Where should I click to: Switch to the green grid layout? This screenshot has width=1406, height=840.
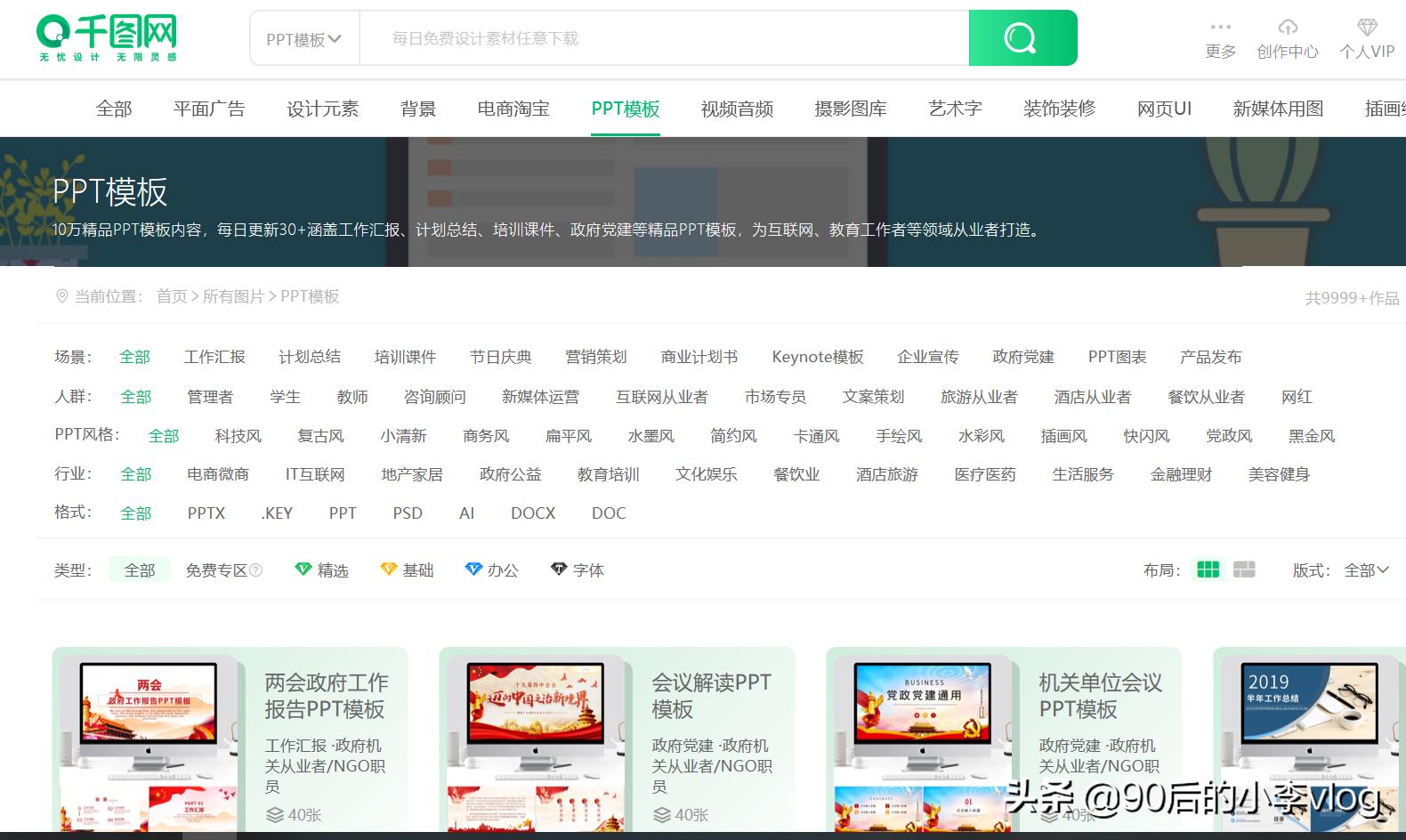click(x=1208, y=569)
